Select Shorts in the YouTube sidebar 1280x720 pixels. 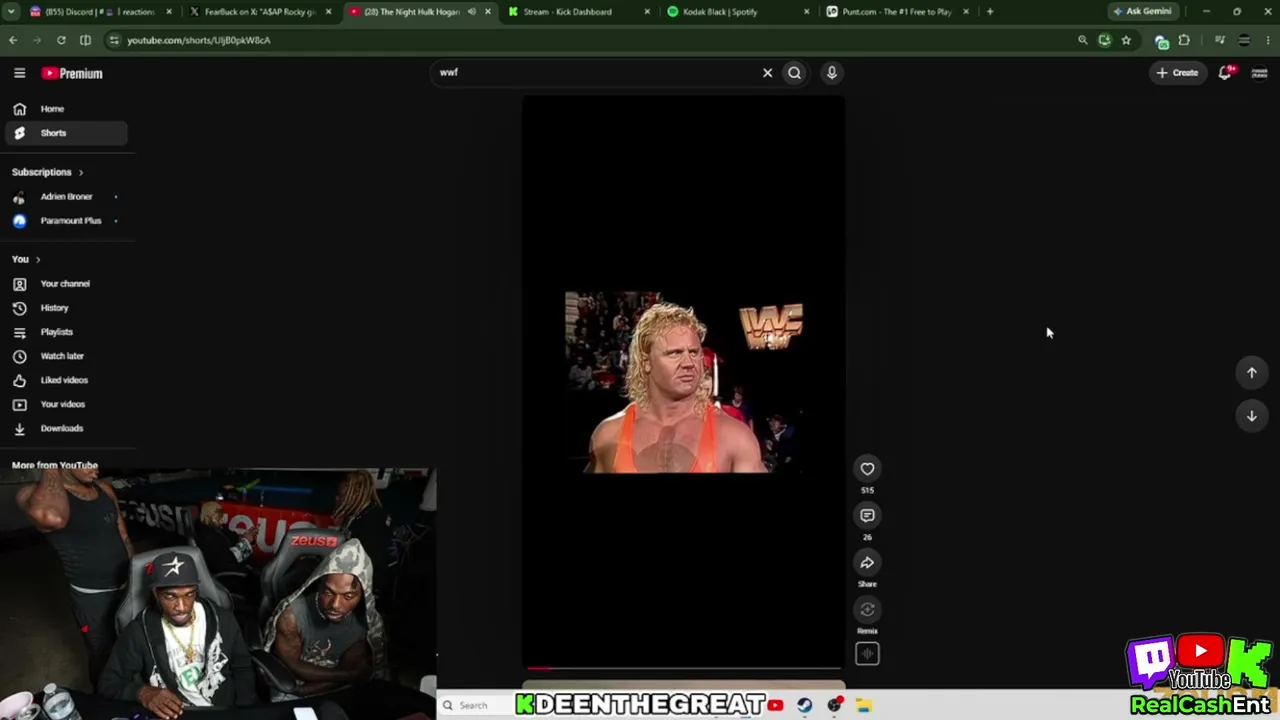point(66,133)
